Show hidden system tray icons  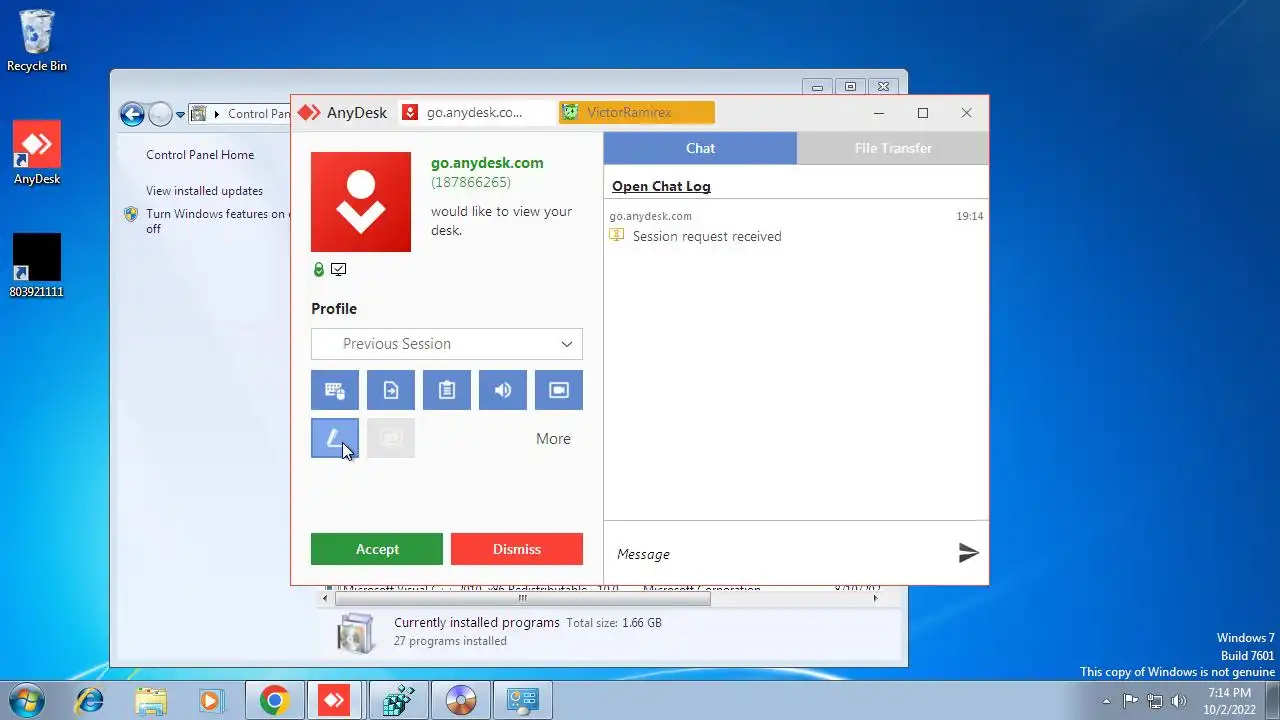pyautogui.click(x=1106, y=701)
